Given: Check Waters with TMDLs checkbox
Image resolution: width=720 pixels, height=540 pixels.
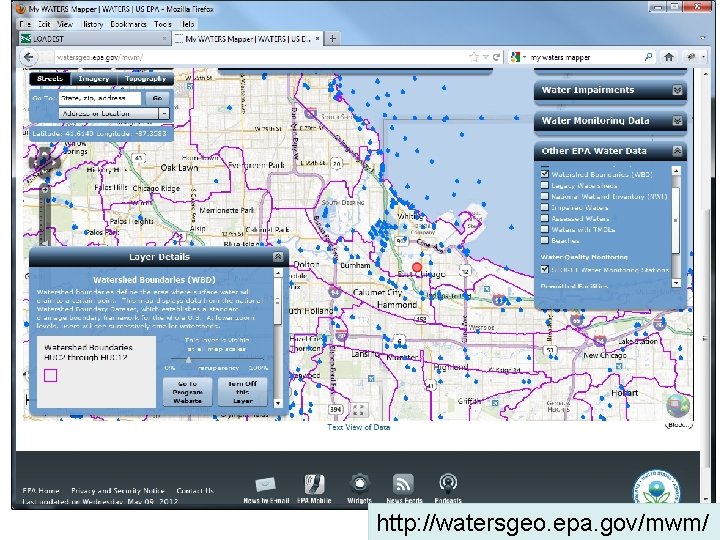Looking at the screenshot, I should pos(545,229).
